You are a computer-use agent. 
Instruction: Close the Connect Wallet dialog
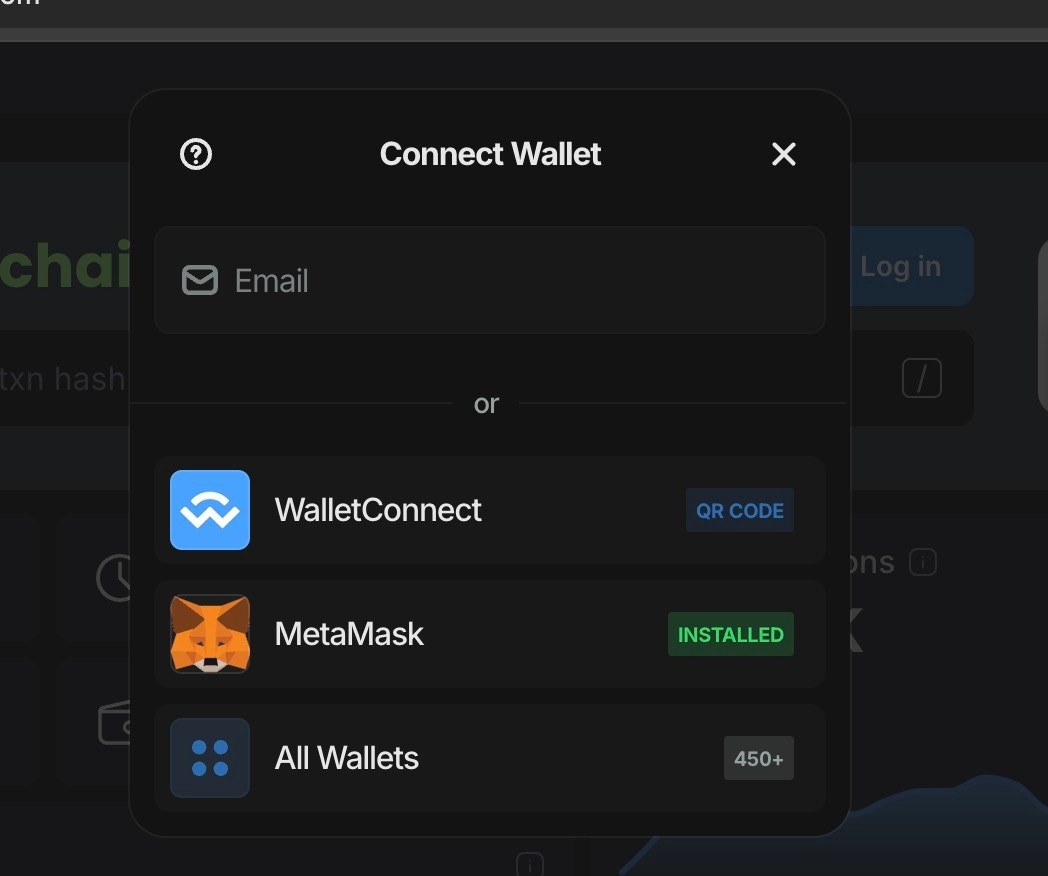pos(783,154)
